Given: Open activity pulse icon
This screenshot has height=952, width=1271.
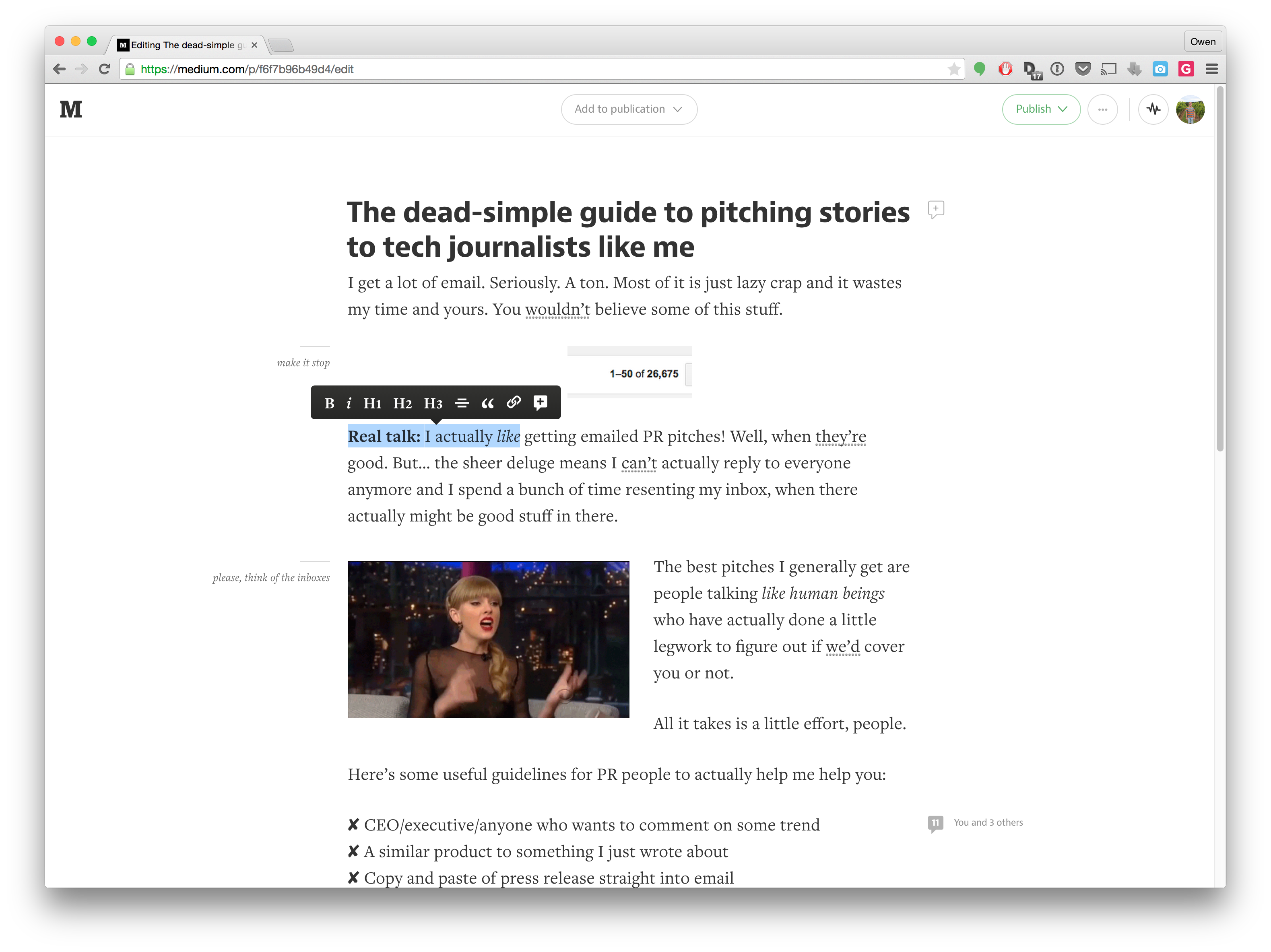Looking at the screenshot, I should point(1153,109).
